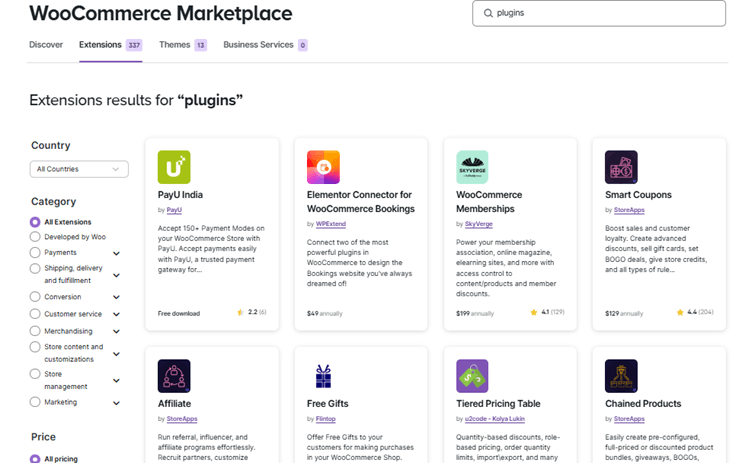This screenshot has height=463, width=755.
Task: Click the search magnifier icon
Action: (x=488, y=13)
